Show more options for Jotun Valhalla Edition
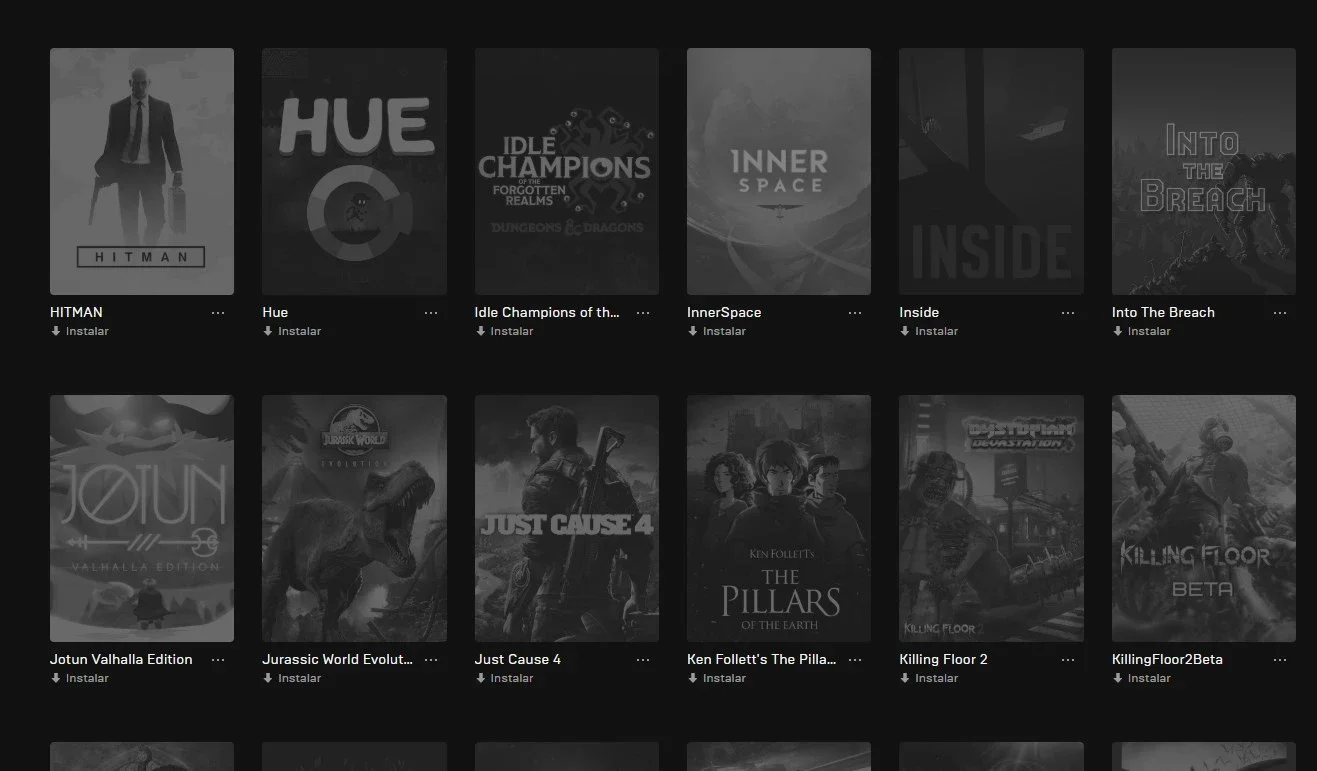 pyautogui.click(x=218, y=660)
